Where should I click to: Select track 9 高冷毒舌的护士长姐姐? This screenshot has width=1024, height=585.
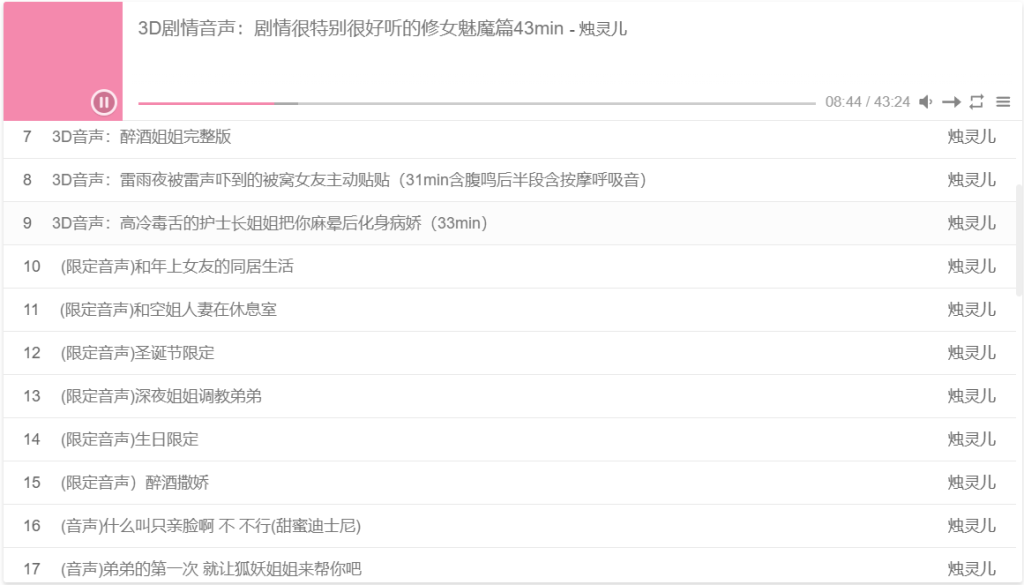[x=509, y=223]
